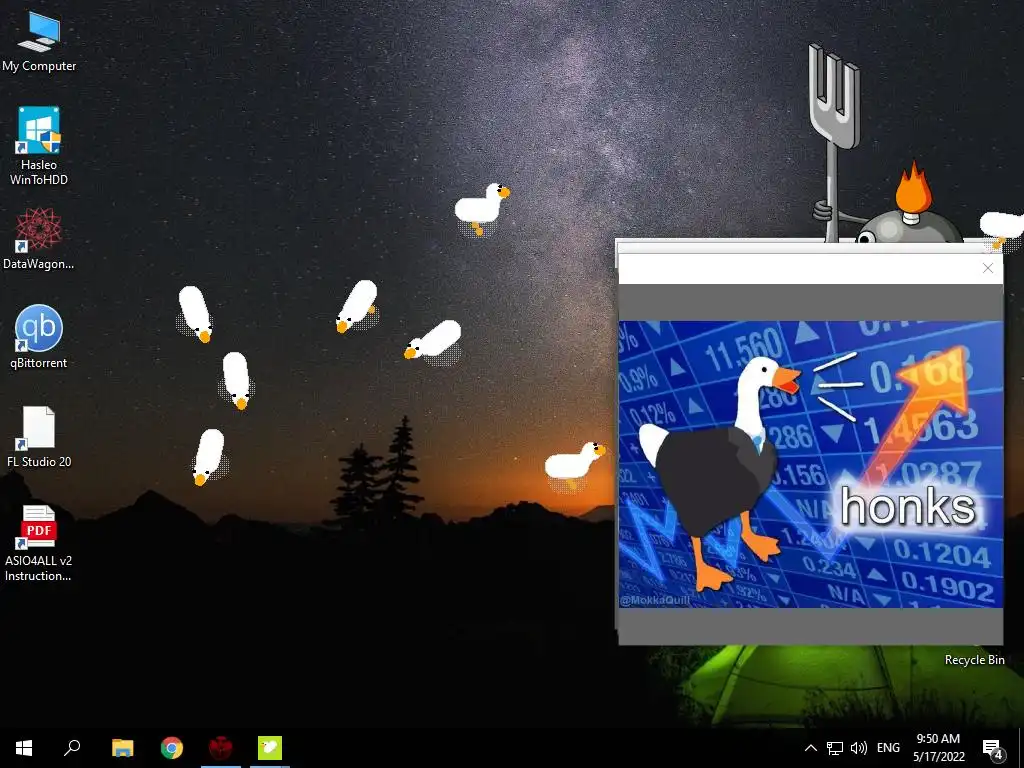This screenshot has height=768, width=1024.
Task: Click the goose carrying the honks window corner
Action: pyautogui.click(x=1002, y=229)
